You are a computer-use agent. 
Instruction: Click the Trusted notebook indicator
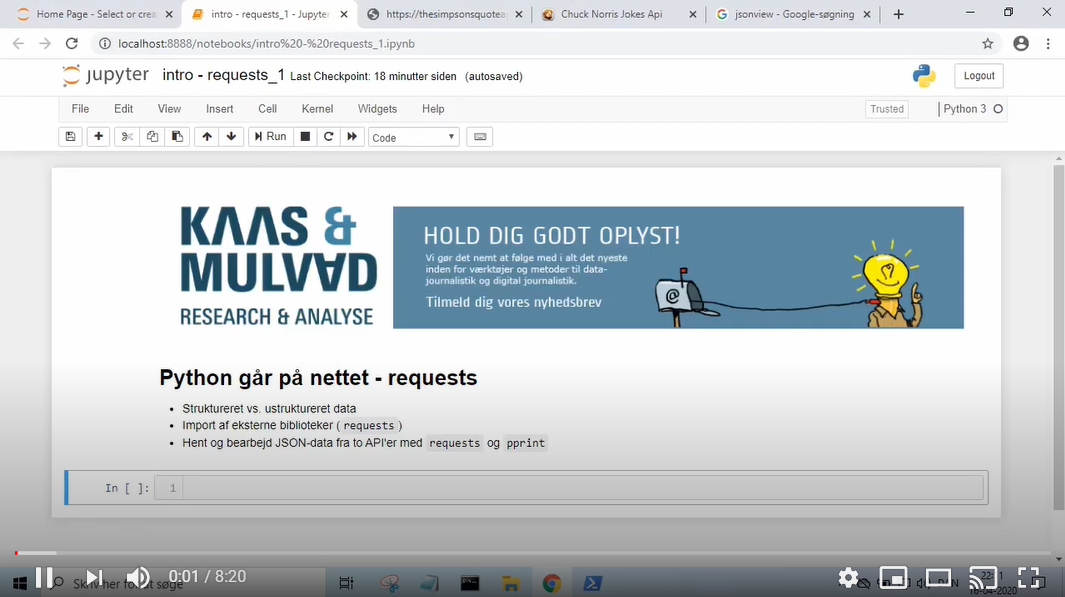point(887,109)
